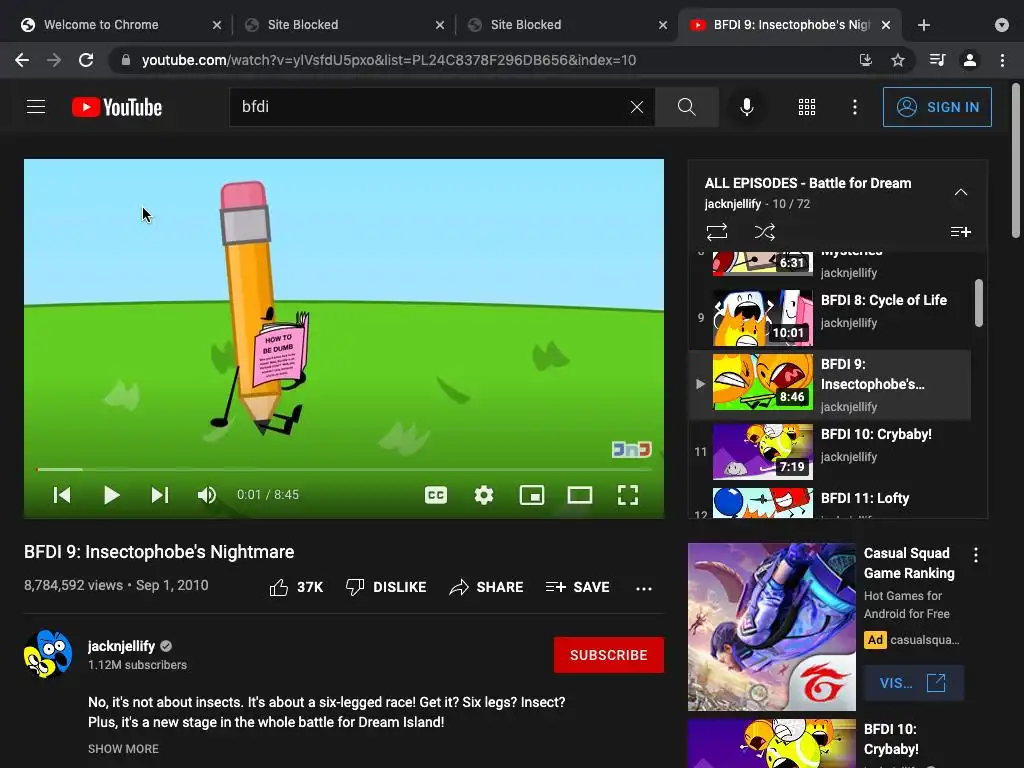Click the address bar URL
1024x768 pixels.
click(x=389, y=60)
